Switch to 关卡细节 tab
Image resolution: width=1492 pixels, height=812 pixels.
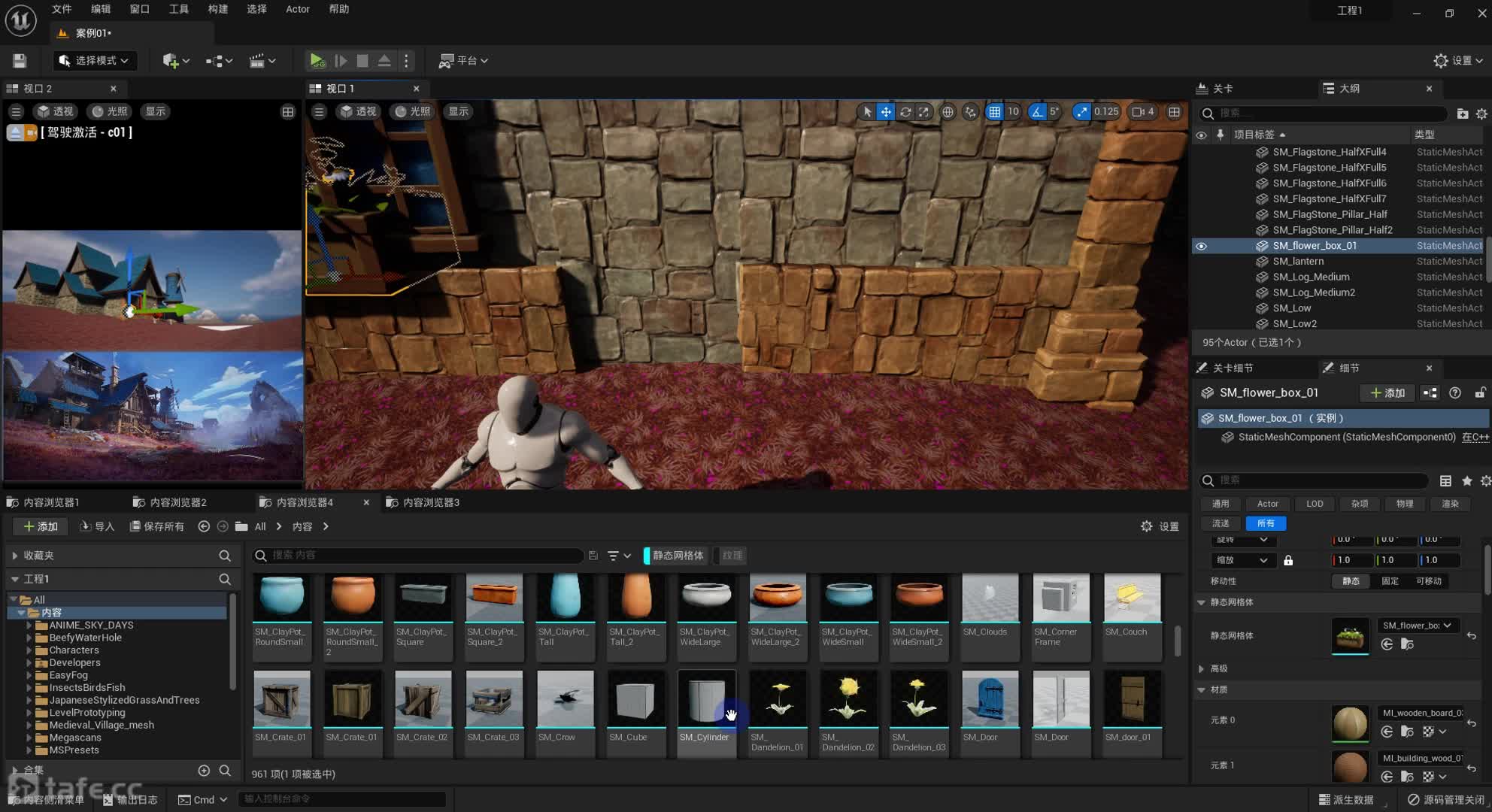point(1233,368)
